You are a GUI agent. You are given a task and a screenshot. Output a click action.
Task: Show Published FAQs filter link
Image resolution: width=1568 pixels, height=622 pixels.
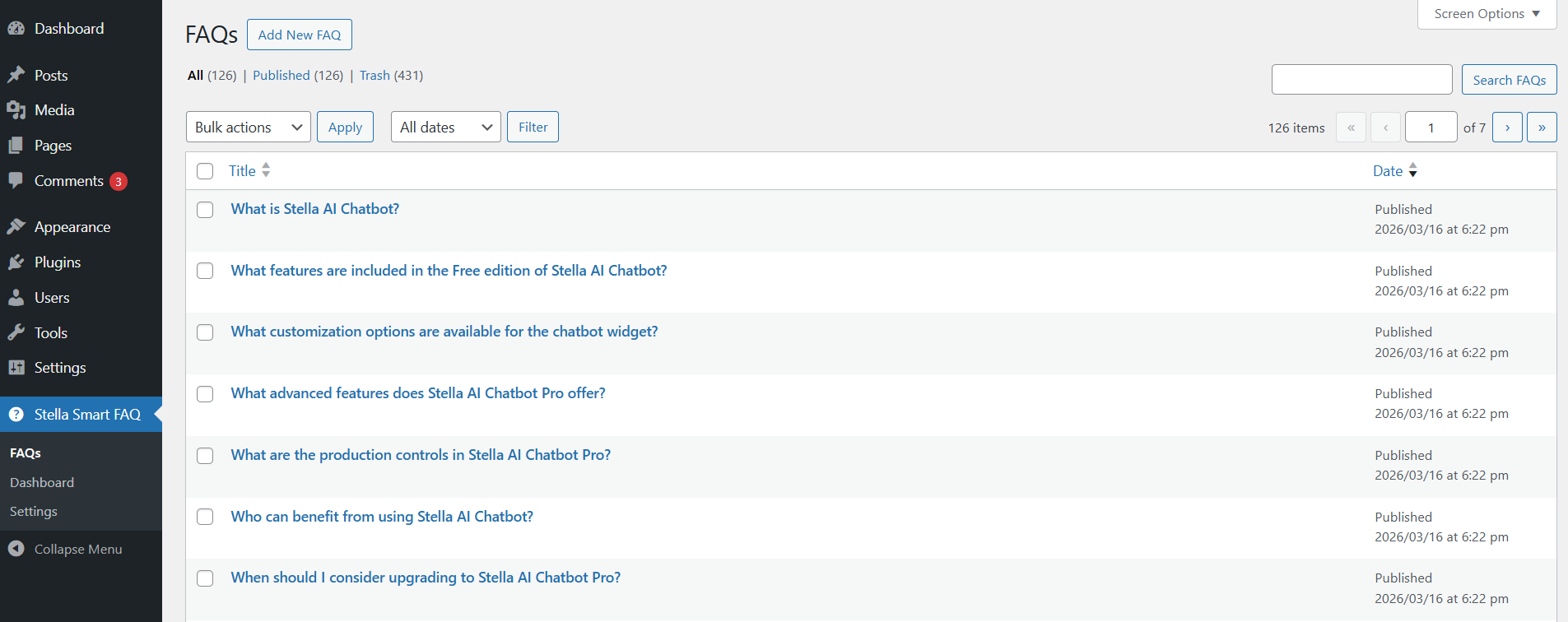click(281, 75)
